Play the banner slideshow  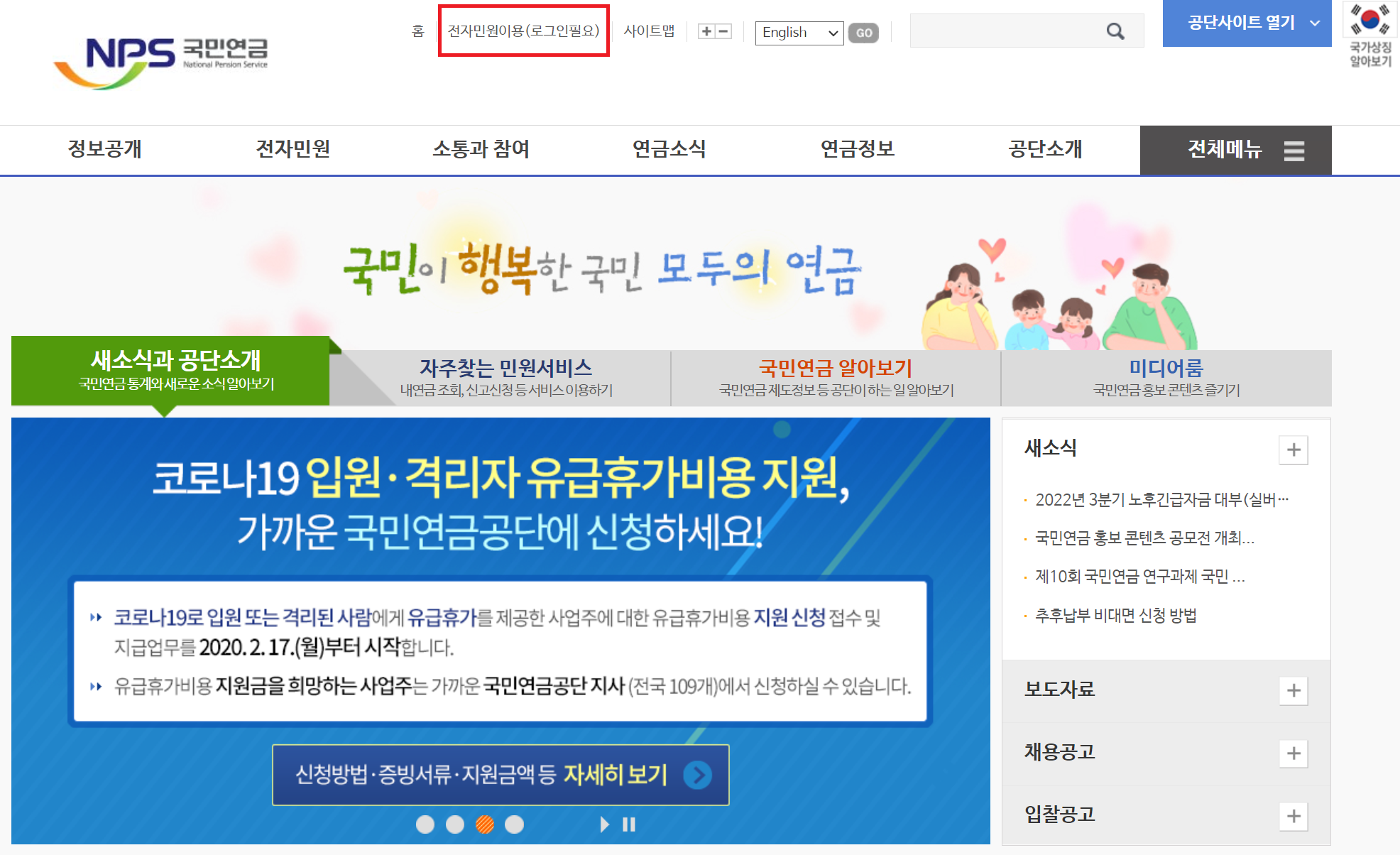click(x=604, y=824)
